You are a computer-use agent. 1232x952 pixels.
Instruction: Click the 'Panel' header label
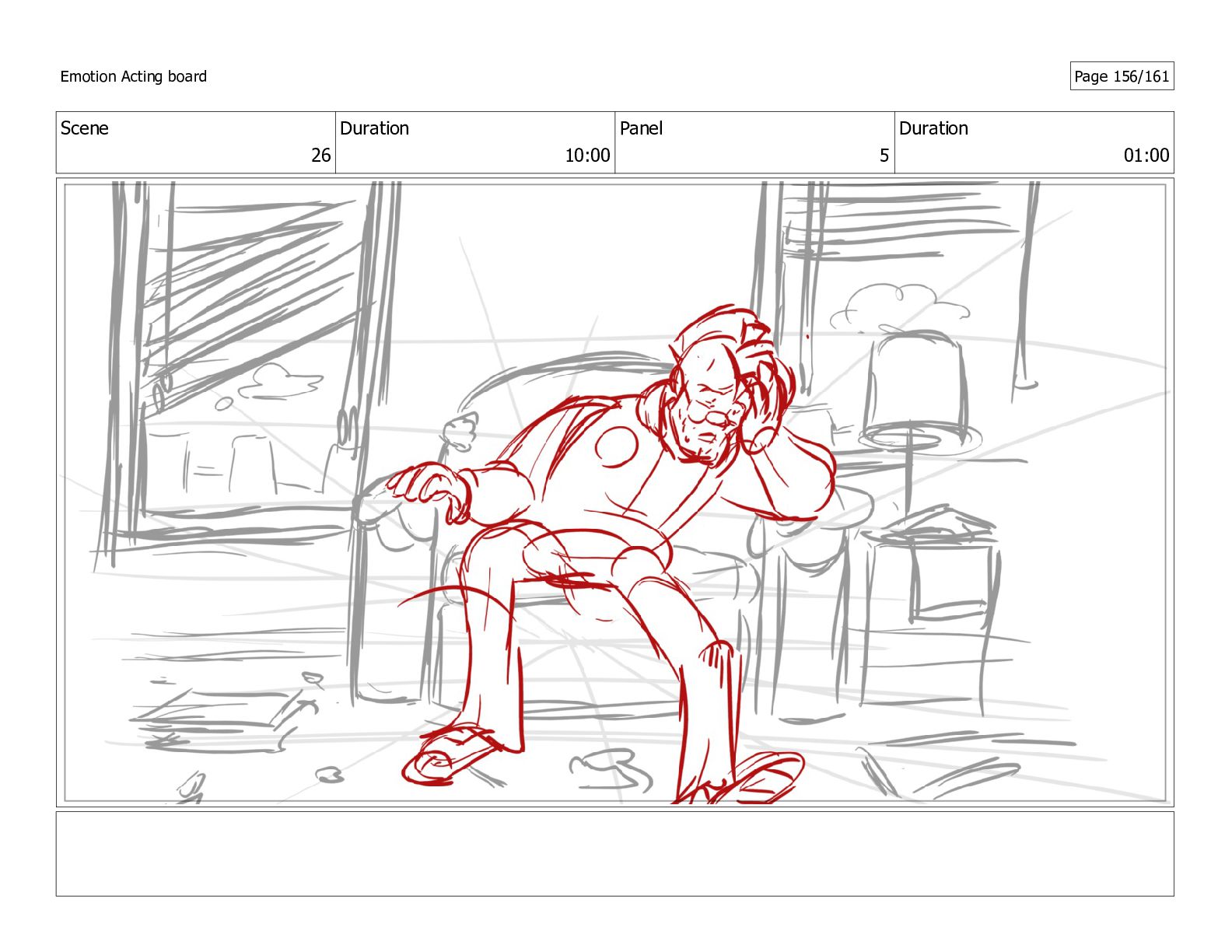click(641, 128)
